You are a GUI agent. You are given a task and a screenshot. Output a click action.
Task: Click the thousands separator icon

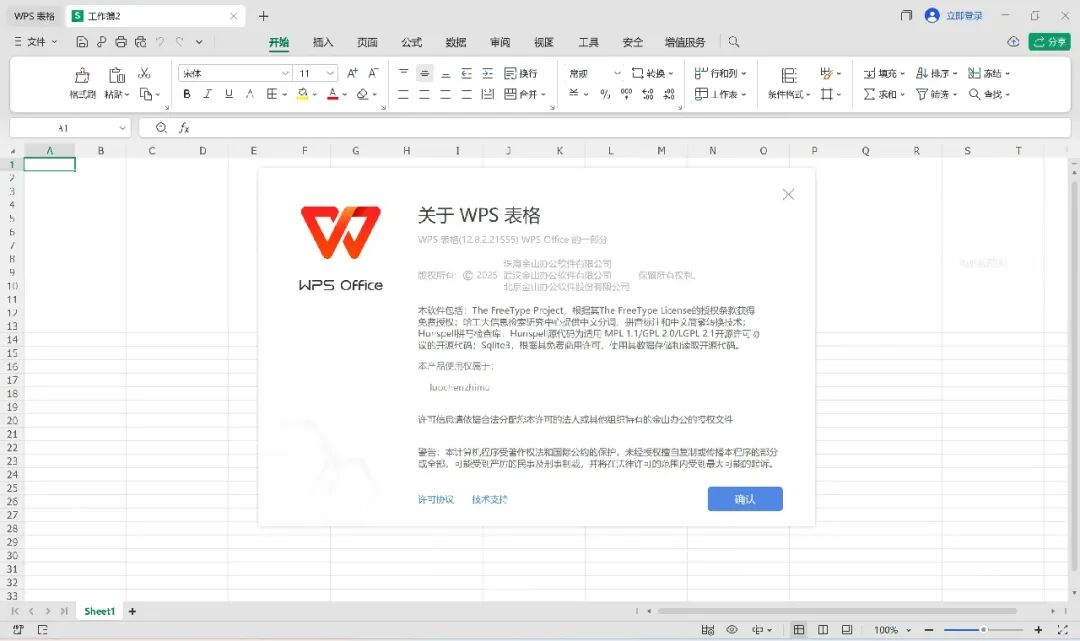click(x=626, y=94)
